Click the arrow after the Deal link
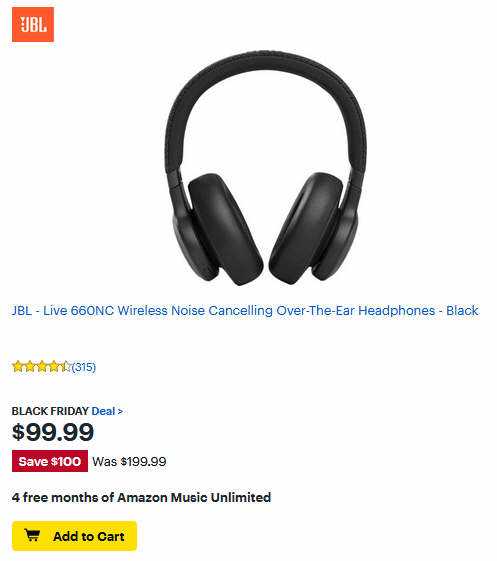 pyautogui.click(x=120, y=412)
